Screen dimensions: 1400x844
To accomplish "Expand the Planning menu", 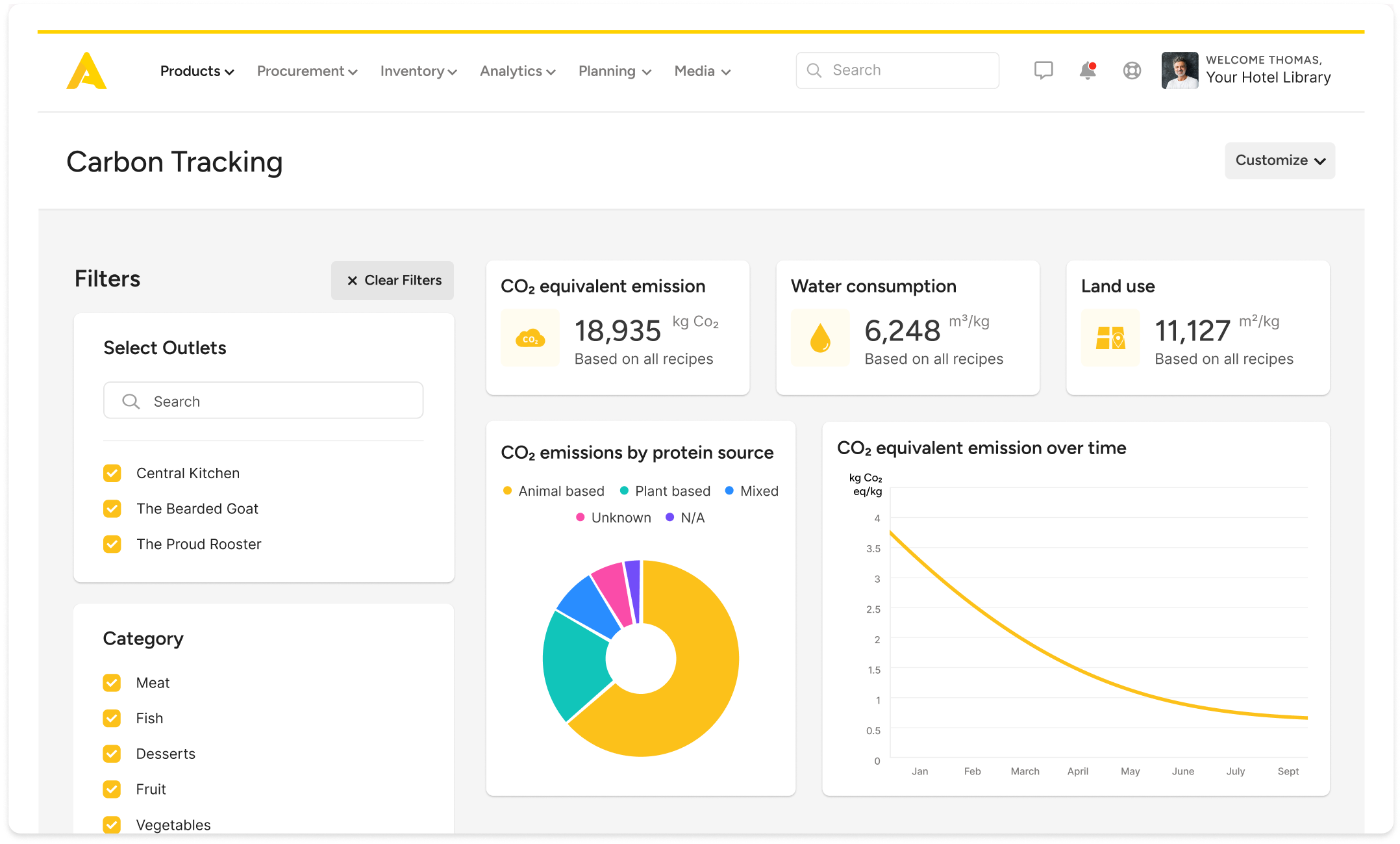I will pyautogui.click(x=615, y=71).
